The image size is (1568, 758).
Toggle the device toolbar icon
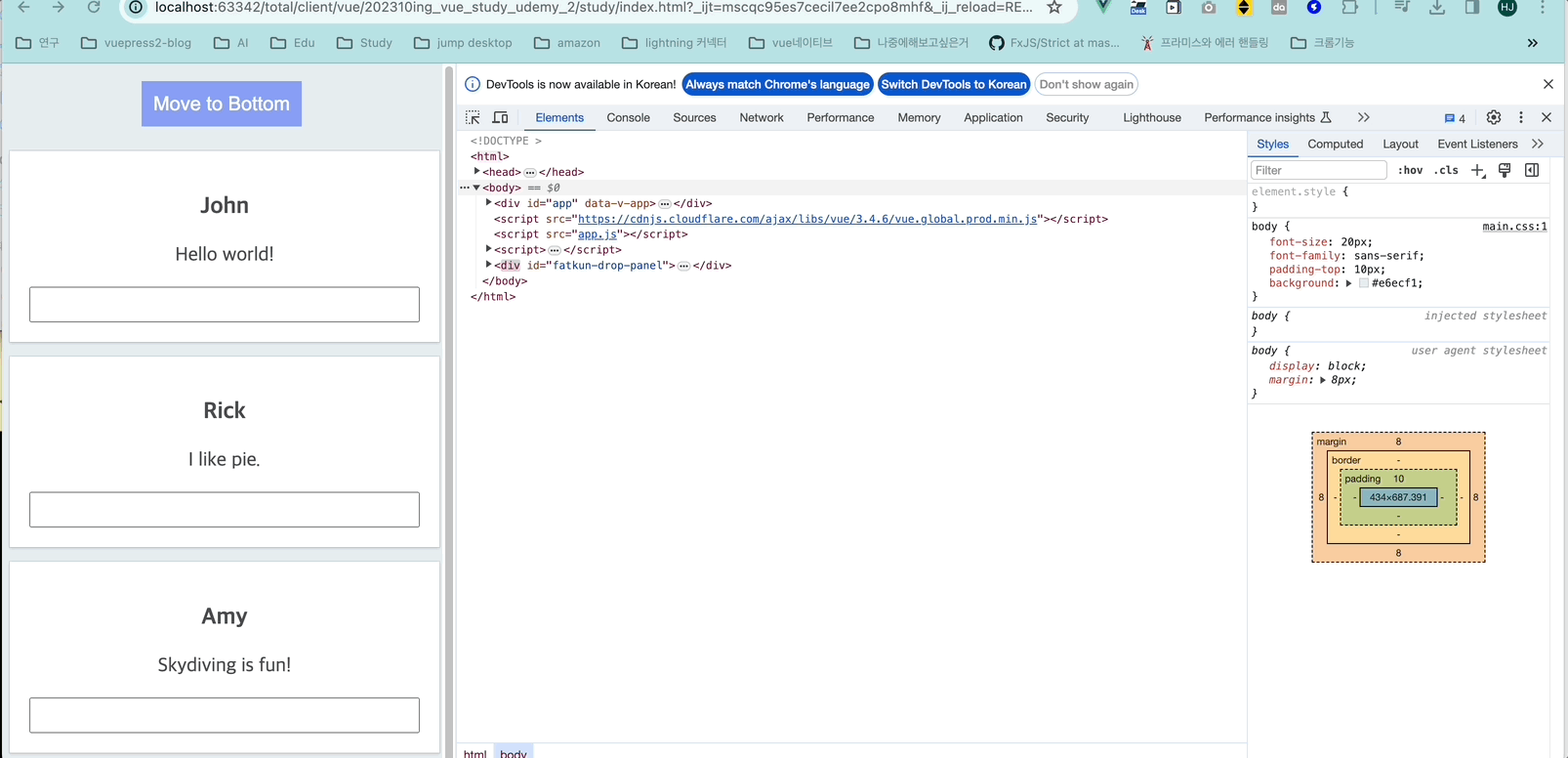(x=500, y=117)
